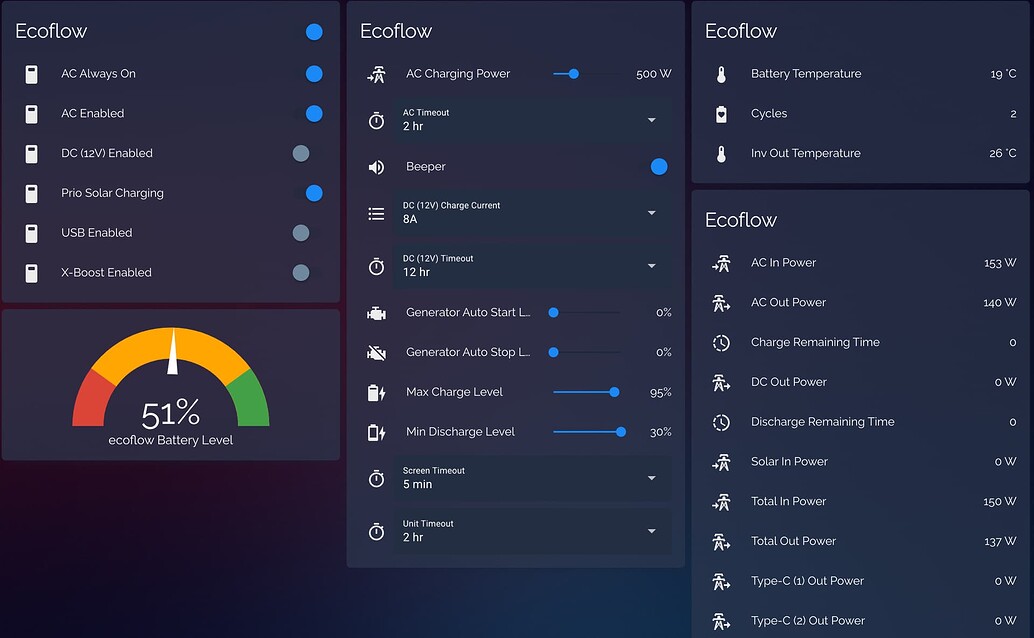Click the Discharge Remaining Time clock icon
The image size is (1034, 638).
point(721,422)
